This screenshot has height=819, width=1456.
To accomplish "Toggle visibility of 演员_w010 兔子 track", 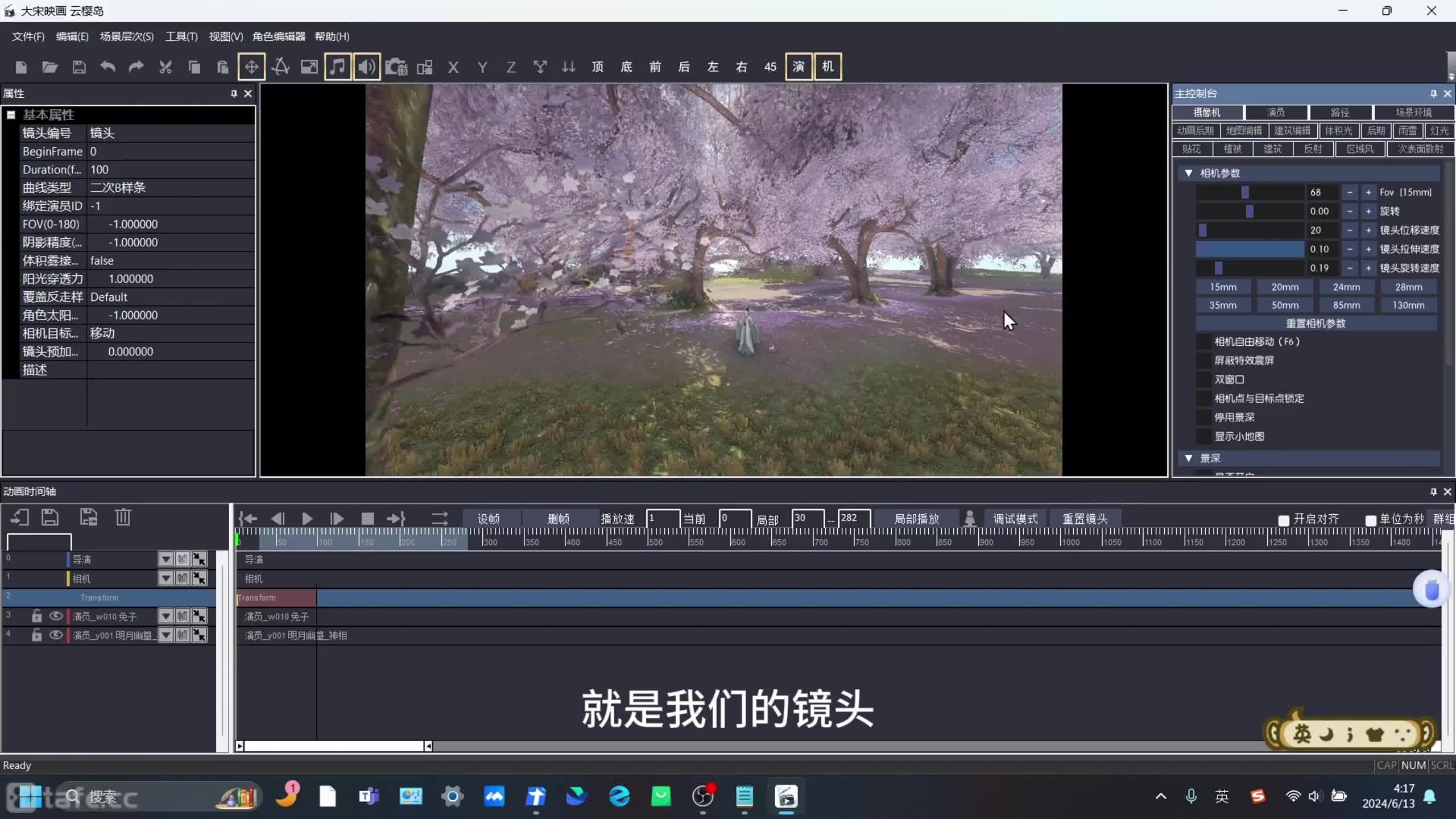I will [56, 616].
